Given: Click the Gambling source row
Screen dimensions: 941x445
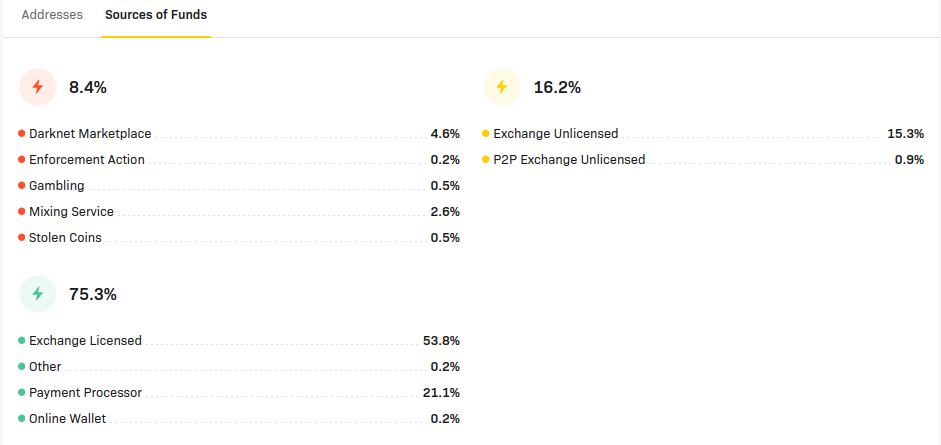Looking at the screenshot, I should pos(239,186).
